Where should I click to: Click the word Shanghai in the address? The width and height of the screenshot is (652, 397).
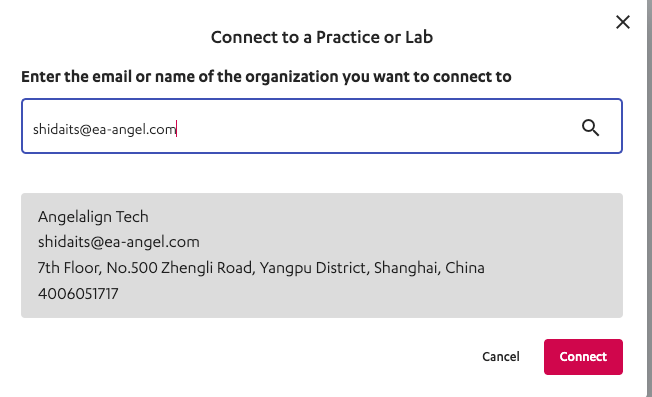click(x=407, y=268)
